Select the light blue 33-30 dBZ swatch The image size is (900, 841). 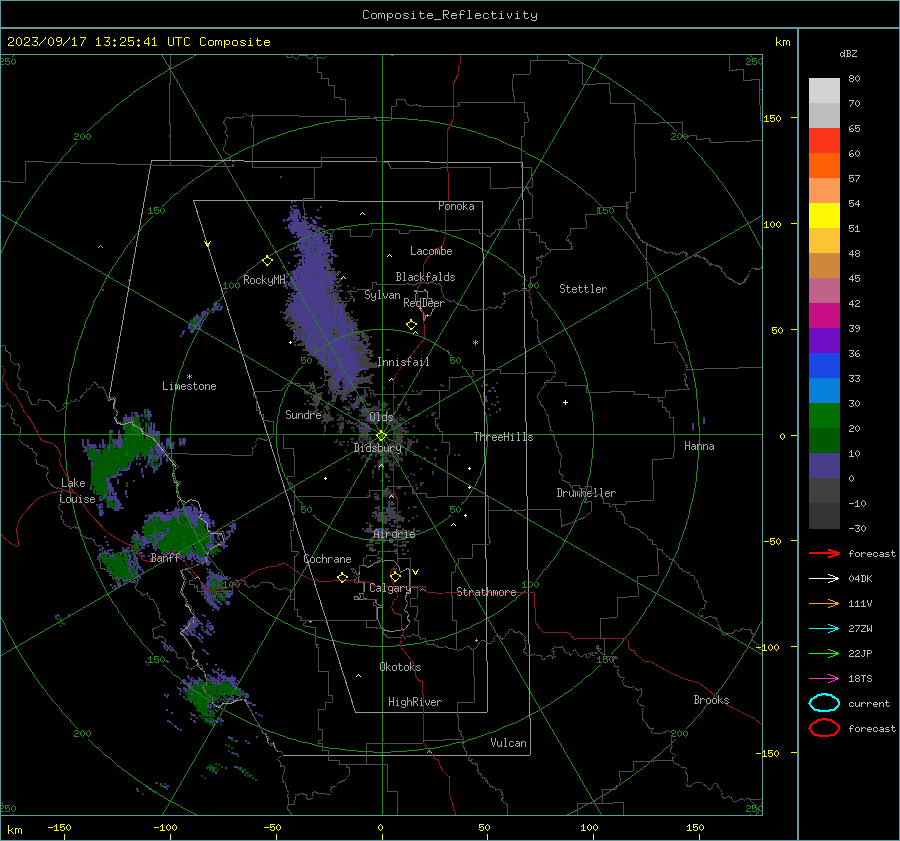(824, 391)
